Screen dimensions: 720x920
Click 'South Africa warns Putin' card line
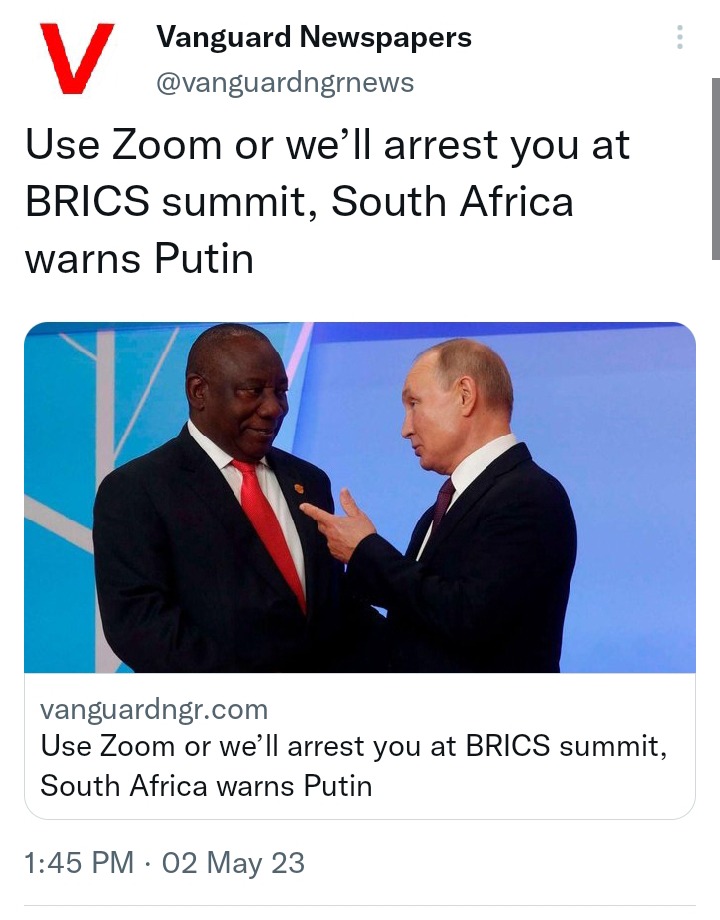pyautogui.click(x=206, y=786)
